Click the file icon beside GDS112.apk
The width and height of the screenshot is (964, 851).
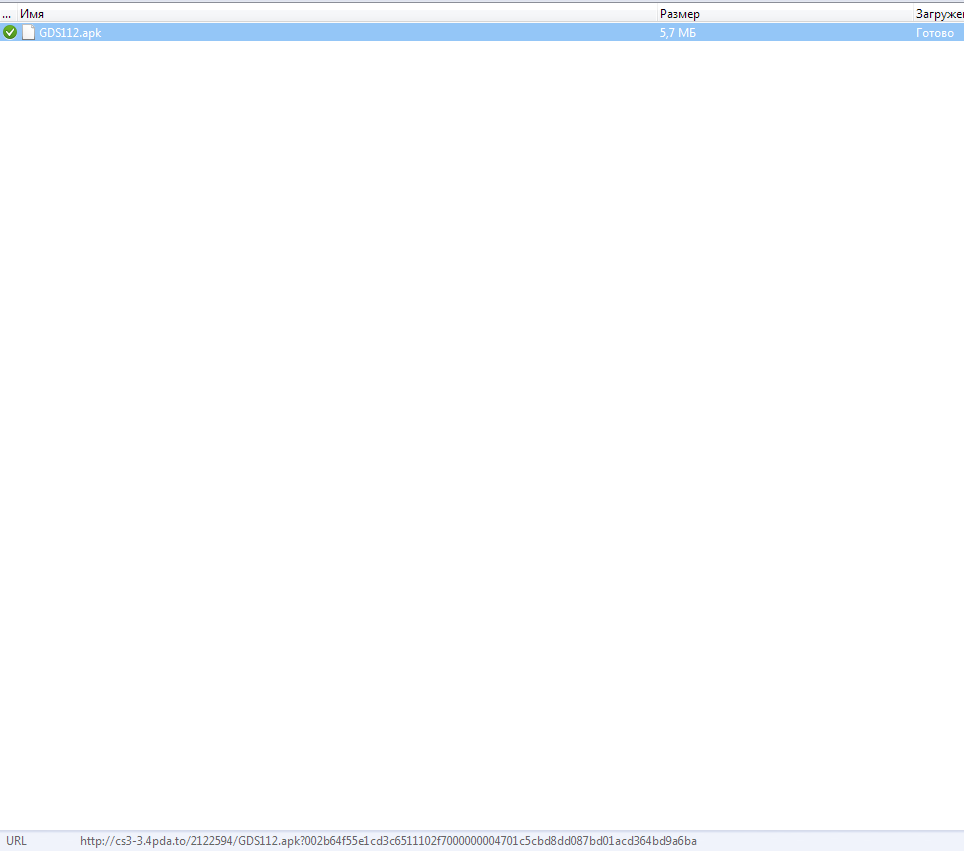click(28, 33)
